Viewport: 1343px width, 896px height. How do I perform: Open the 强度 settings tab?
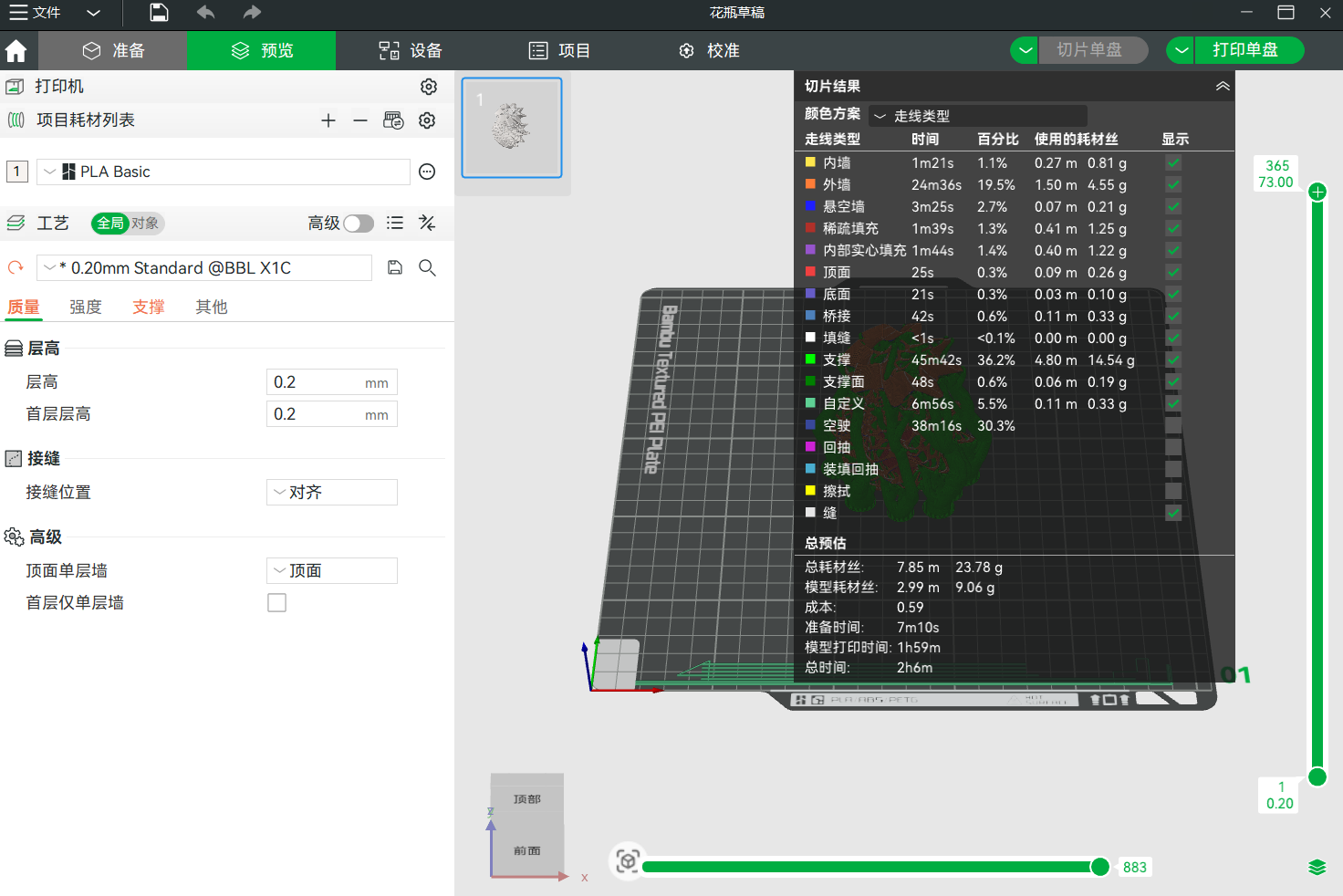(x=86, y=307)
